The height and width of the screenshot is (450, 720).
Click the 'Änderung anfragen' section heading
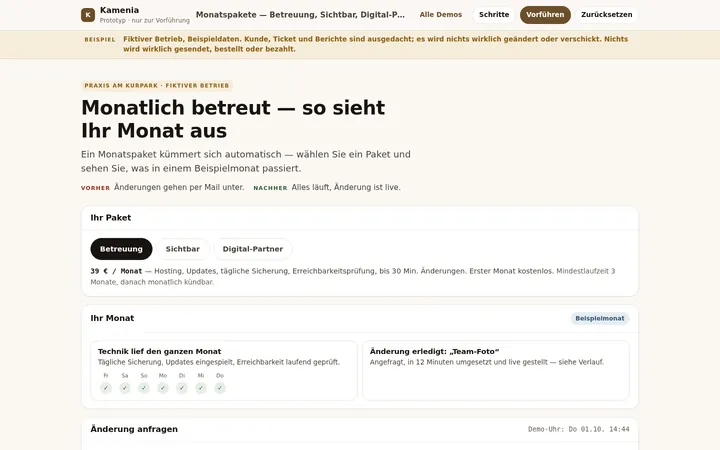134,429
